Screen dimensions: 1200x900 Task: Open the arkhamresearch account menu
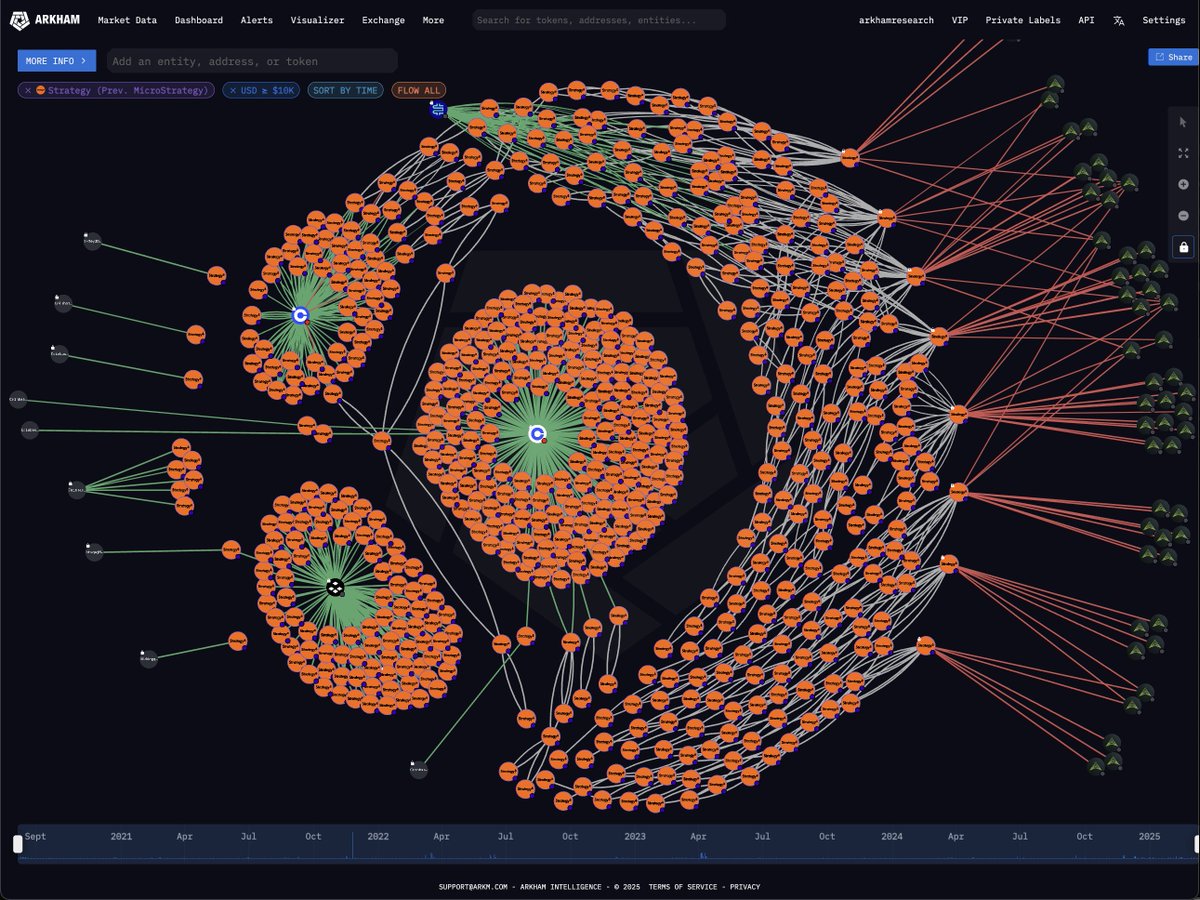[x=896, y=20]
